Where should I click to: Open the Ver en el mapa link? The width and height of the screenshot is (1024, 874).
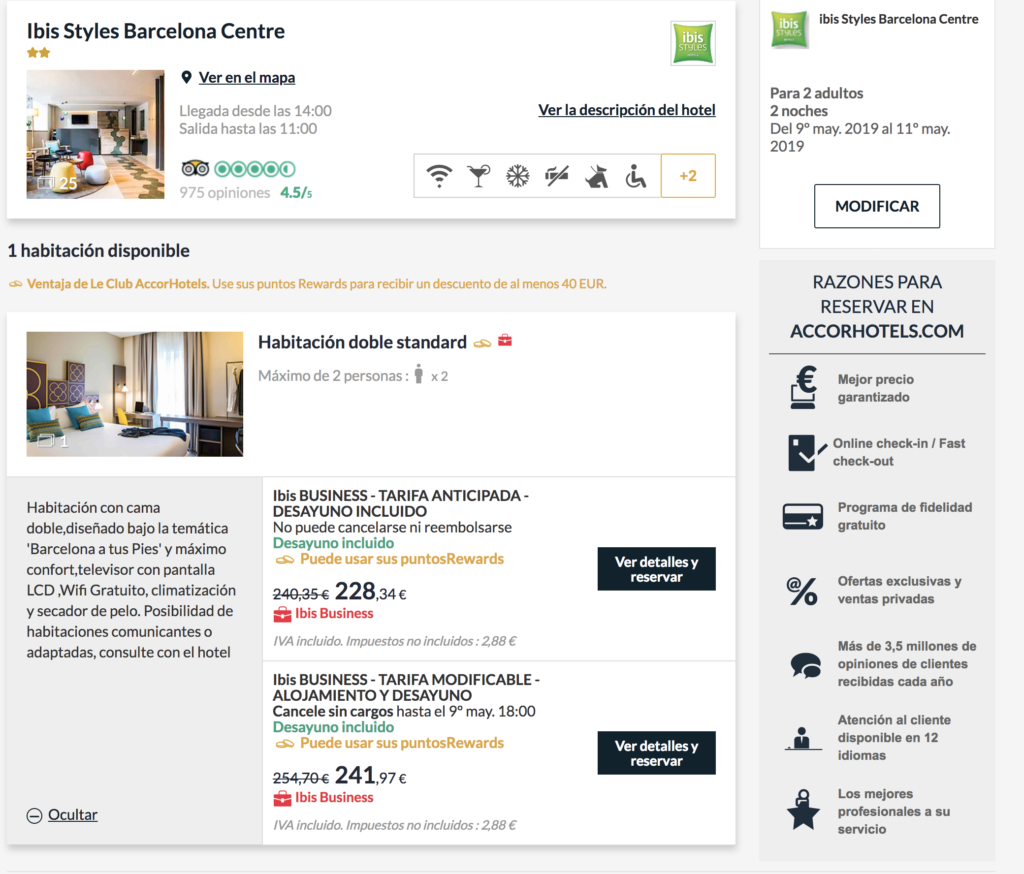pos(247,78)
